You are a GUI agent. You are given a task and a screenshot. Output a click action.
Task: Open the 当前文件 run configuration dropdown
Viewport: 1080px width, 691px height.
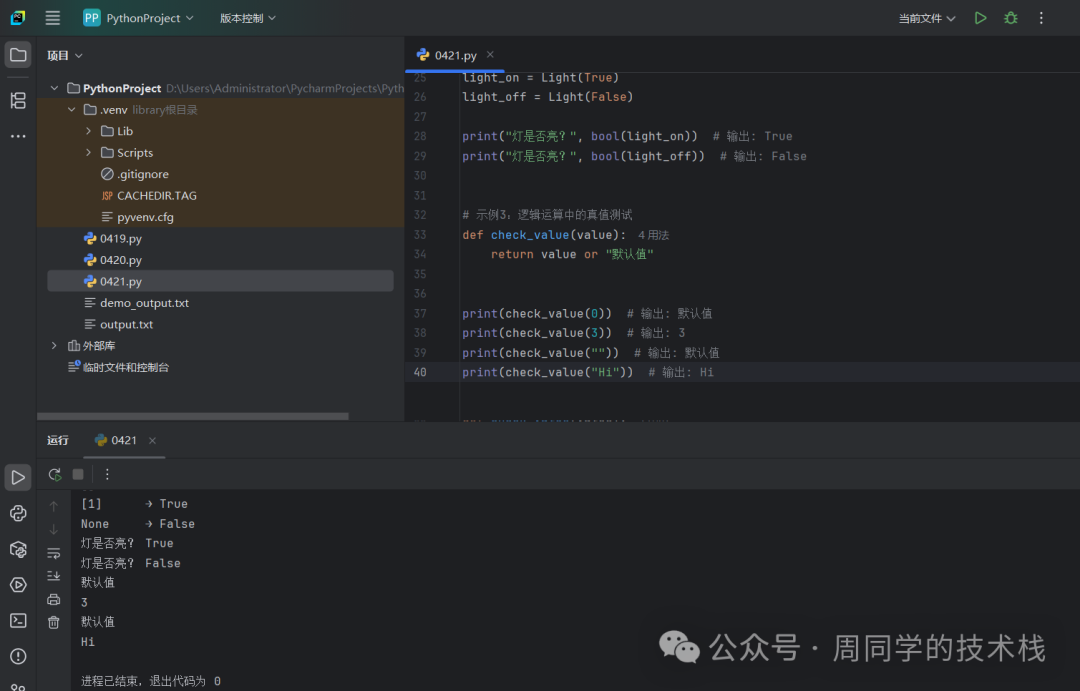pos(927,18)
